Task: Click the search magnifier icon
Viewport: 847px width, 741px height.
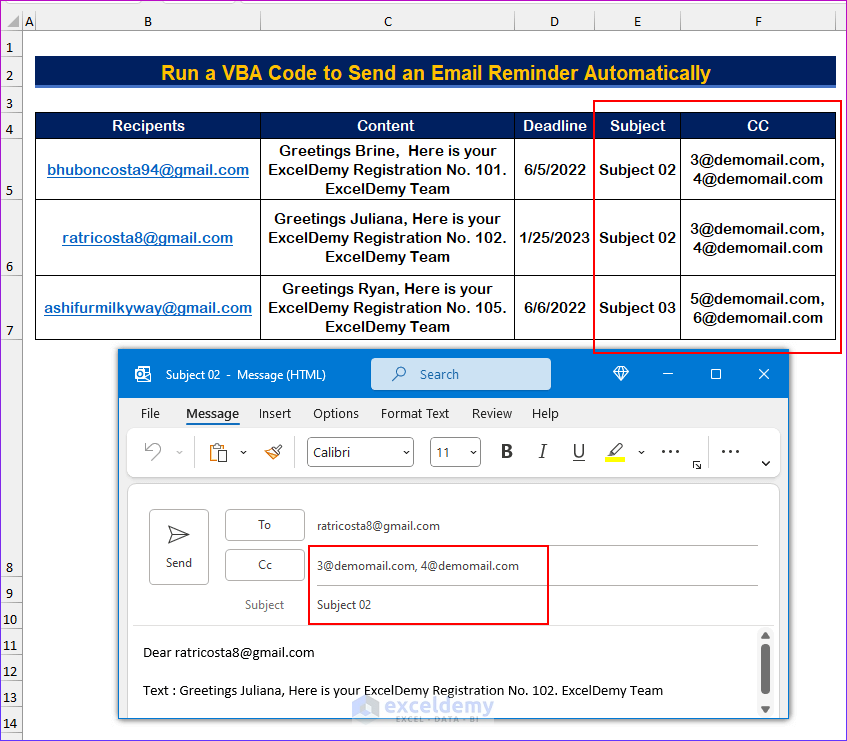Action: 399,374
